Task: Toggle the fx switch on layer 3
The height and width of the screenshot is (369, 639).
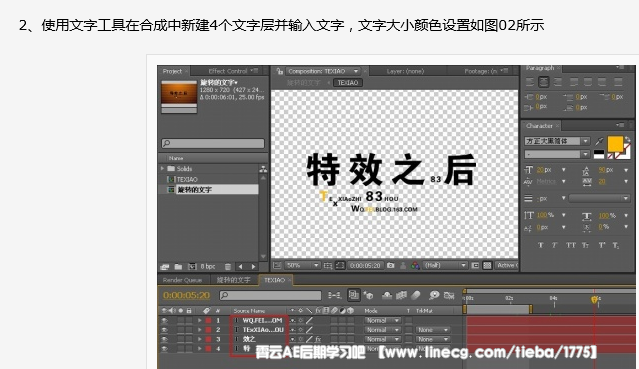Action: click(x=318, y=339)
